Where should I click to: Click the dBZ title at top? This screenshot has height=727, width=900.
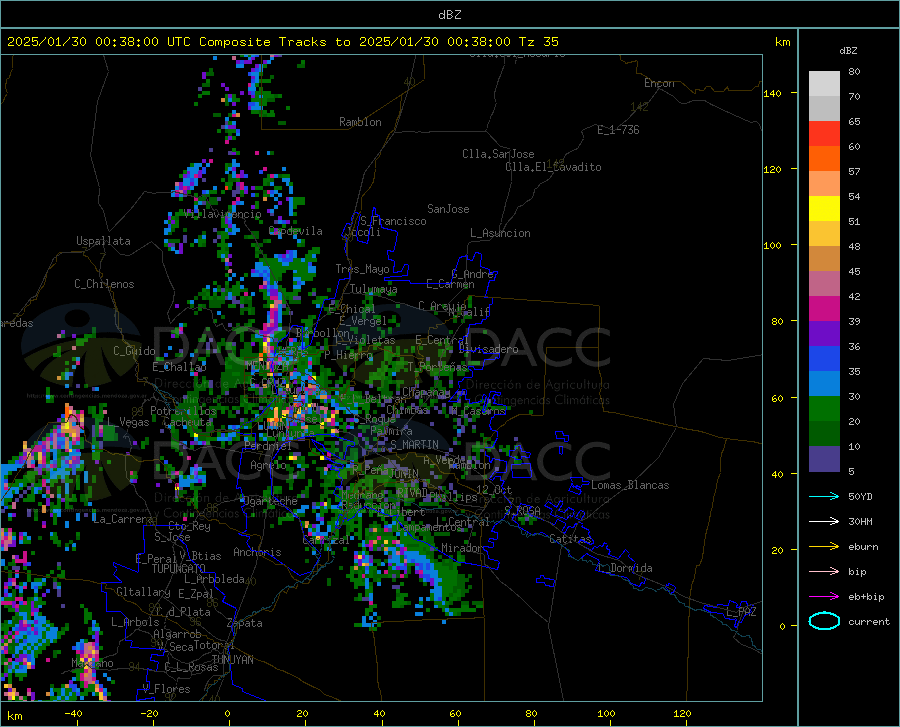point(449,15)
